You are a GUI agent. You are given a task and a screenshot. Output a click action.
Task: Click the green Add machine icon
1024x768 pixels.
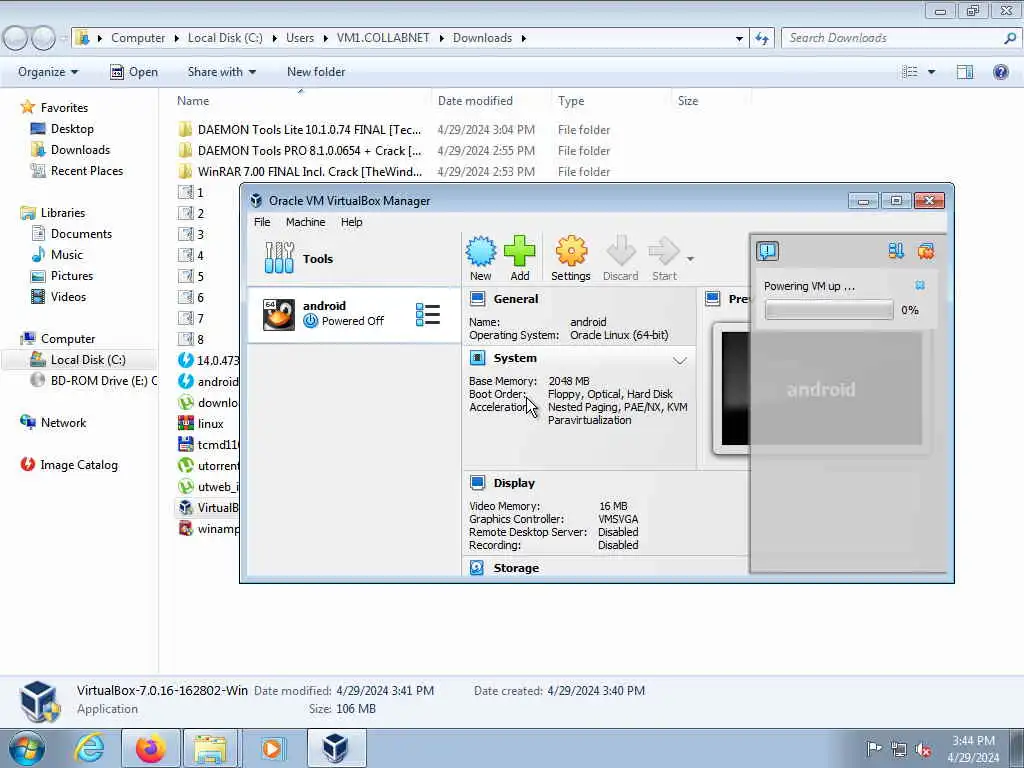point(520,251)
